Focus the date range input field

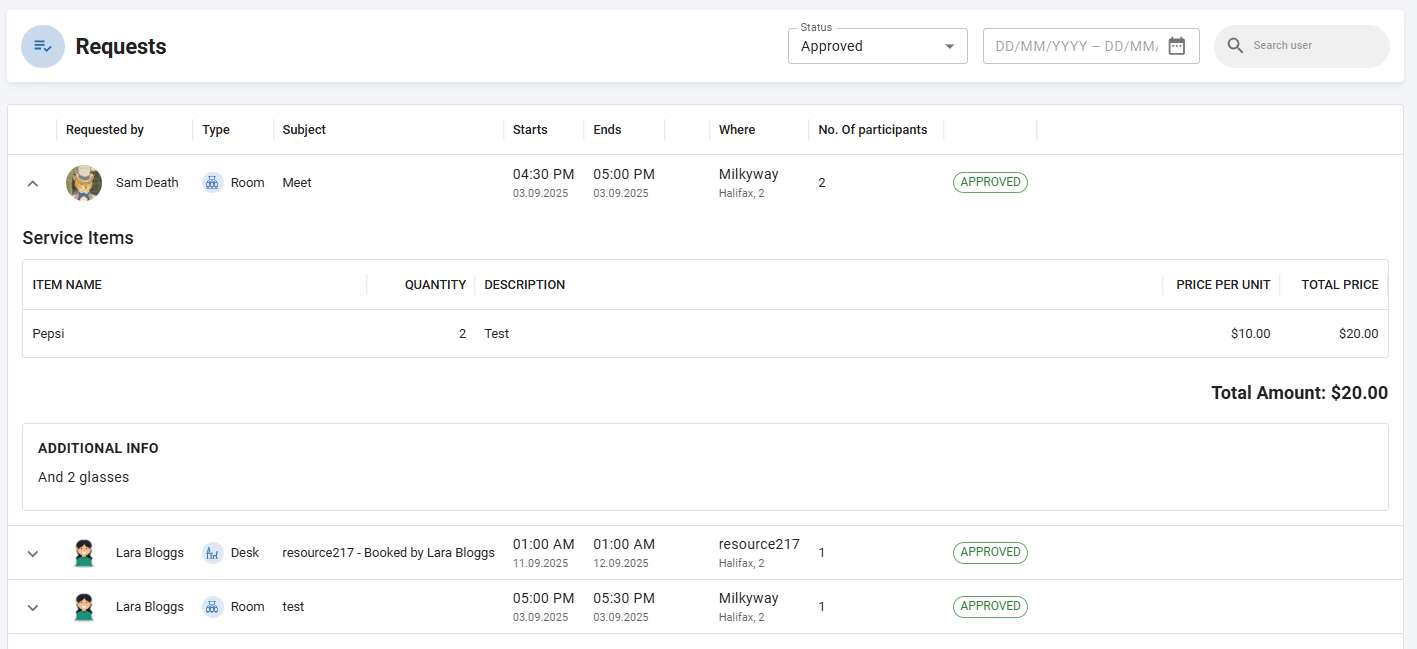pos(1075,46)
